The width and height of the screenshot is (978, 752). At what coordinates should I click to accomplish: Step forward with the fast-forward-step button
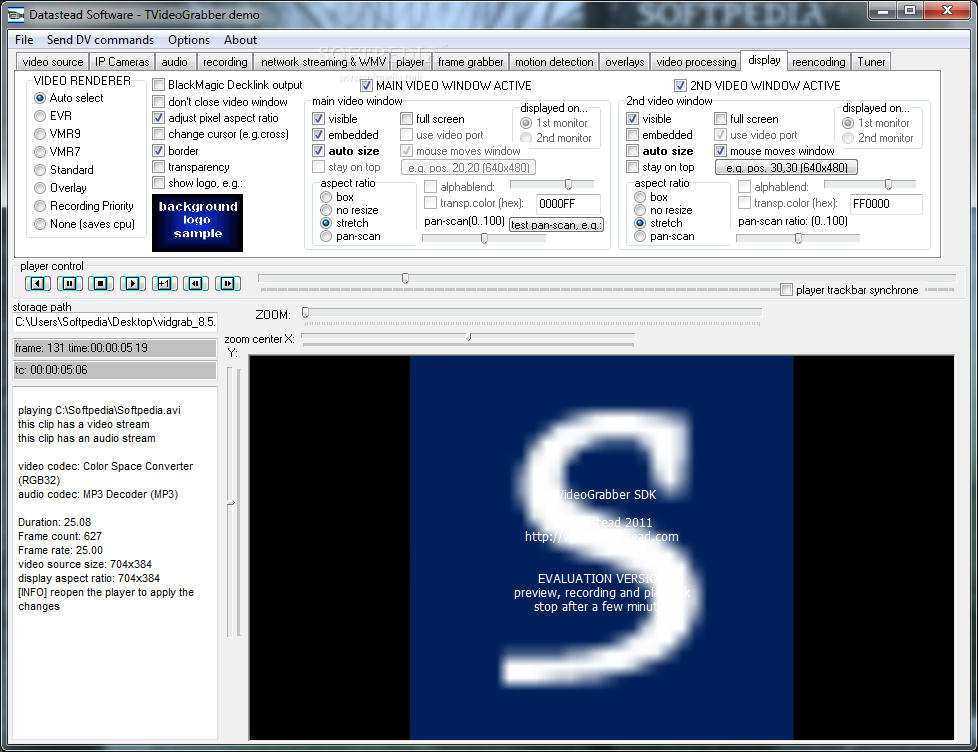(228, 284)
